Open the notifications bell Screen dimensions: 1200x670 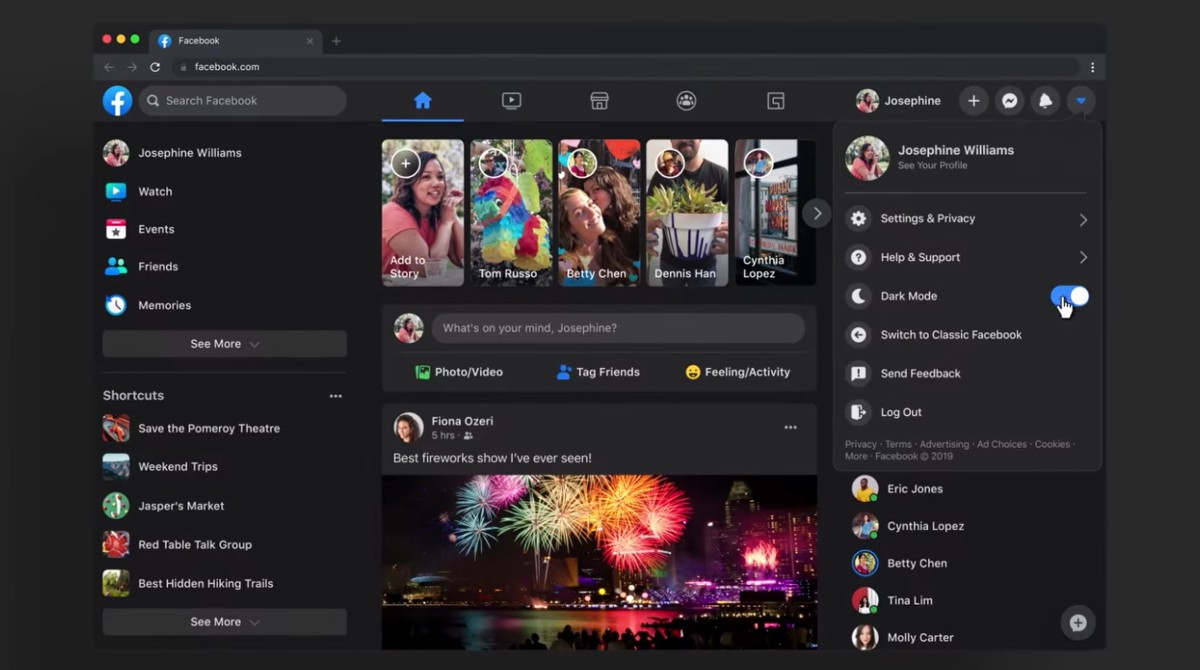(1045, 101)
